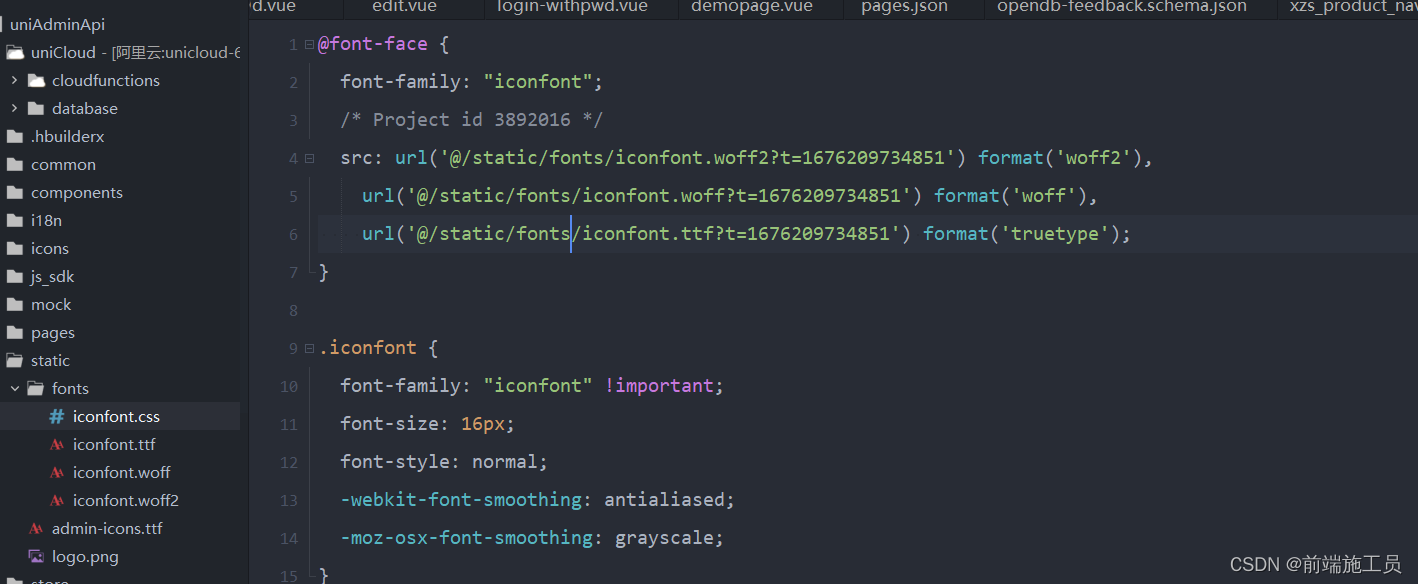Open the demopage.vue tab
This screenshot has height=584, width=1418.
(x=751, y=8)
